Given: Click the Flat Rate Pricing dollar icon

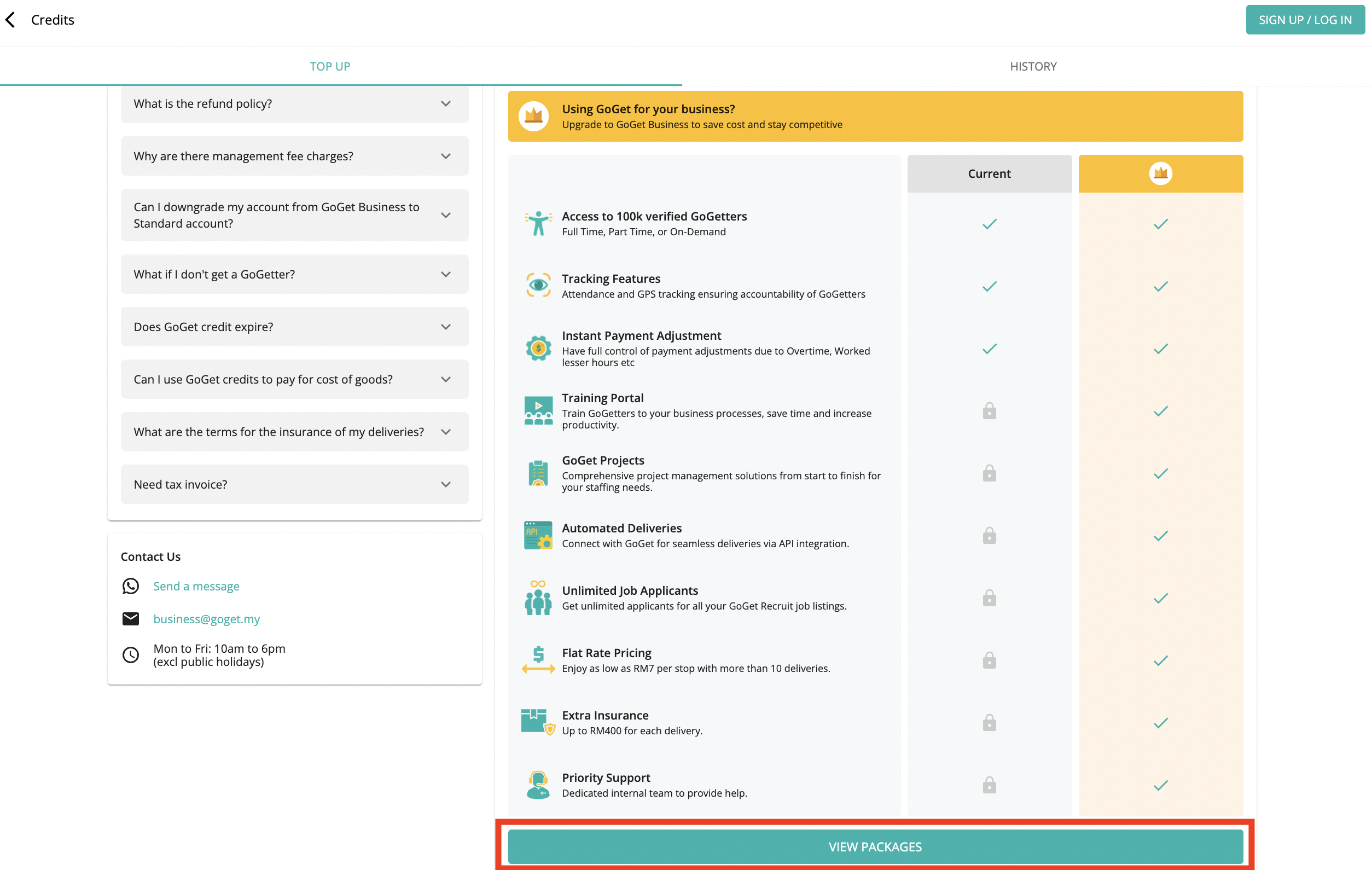Looking at the screenshot, I should point(538,660).
